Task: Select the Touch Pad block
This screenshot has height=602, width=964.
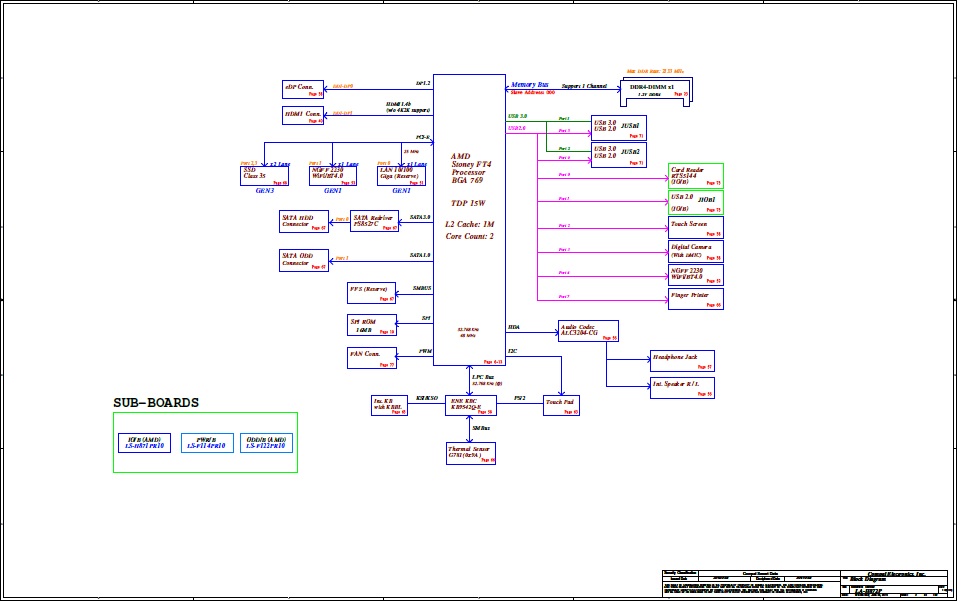Action: coord(560,404)
